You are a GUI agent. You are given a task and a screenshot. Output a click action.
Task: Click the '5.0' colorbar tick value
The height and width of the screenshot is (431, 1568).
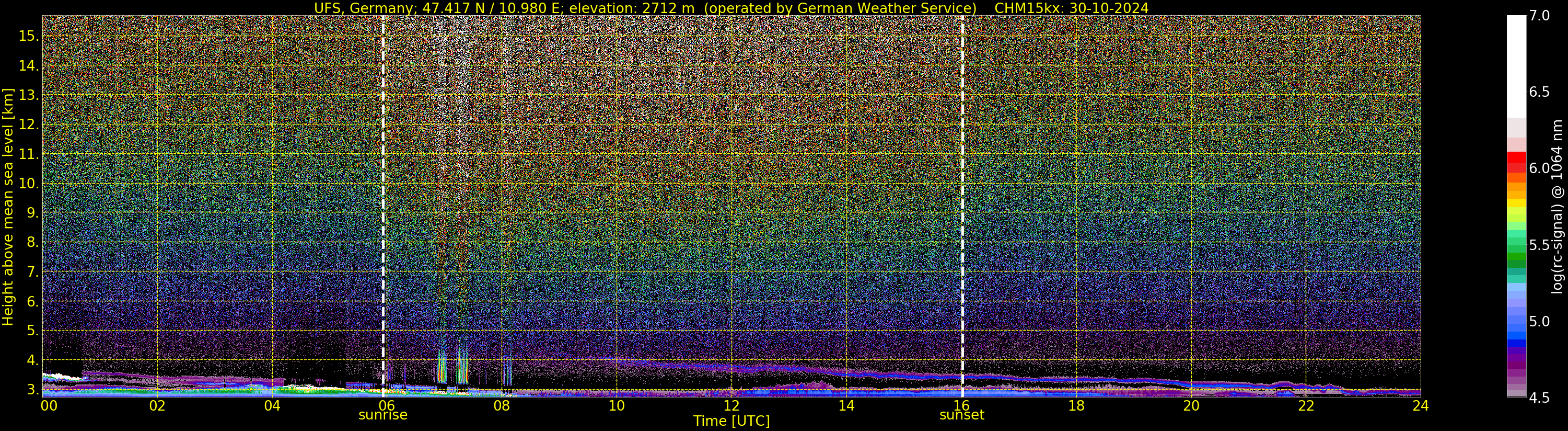pyautogui.click(x=1539, y=321)
